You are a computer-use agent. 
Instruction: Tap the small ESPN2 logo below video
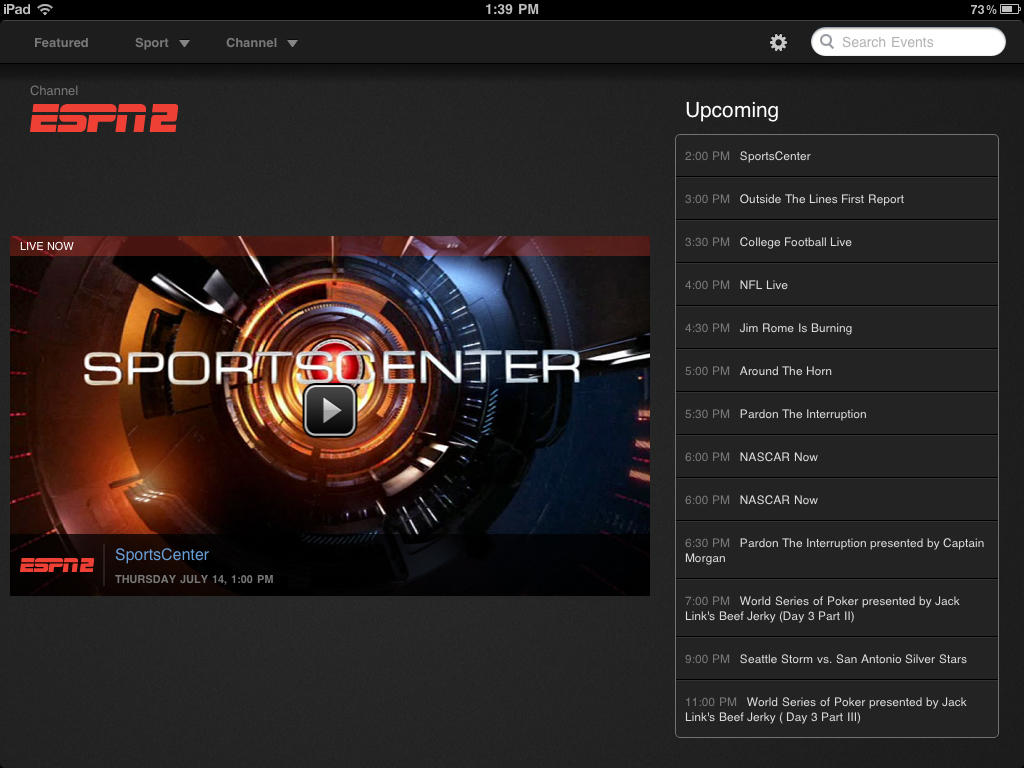point(57,565)
